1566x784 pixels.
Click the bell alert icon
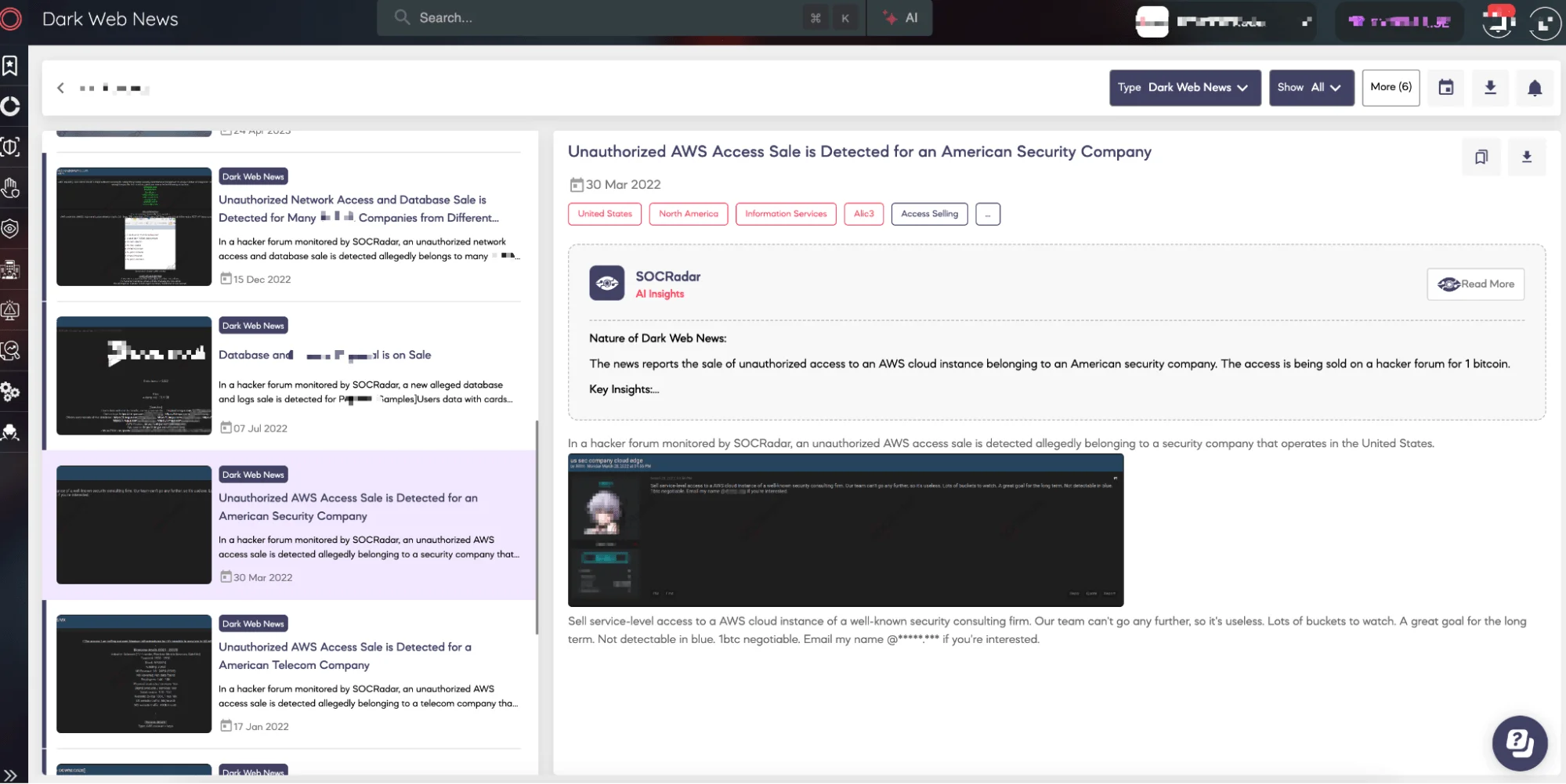point(1535,88)
